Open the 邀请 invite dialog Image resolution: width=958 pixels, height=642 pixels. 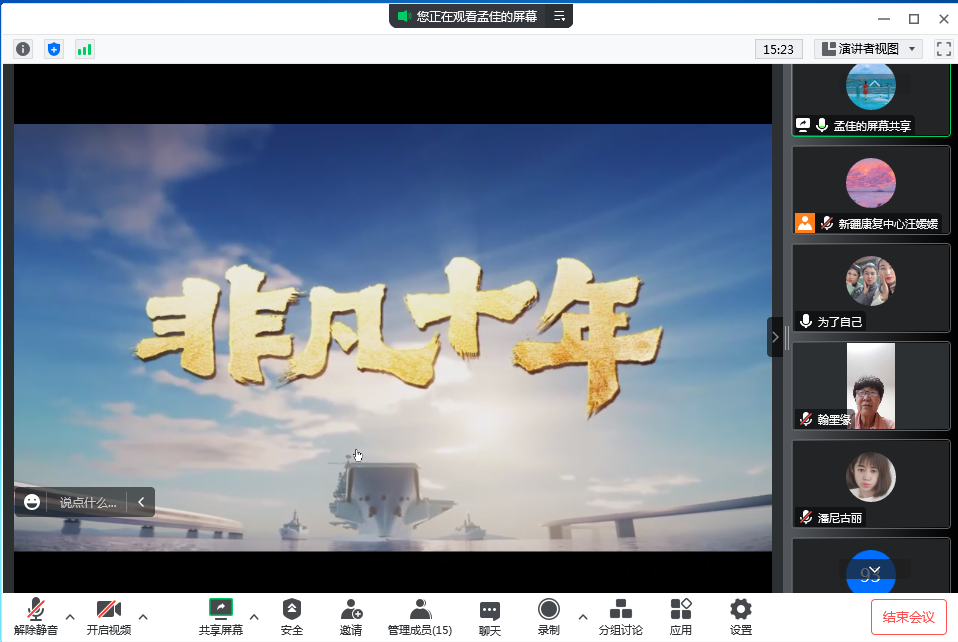click(x=351, y=616)
